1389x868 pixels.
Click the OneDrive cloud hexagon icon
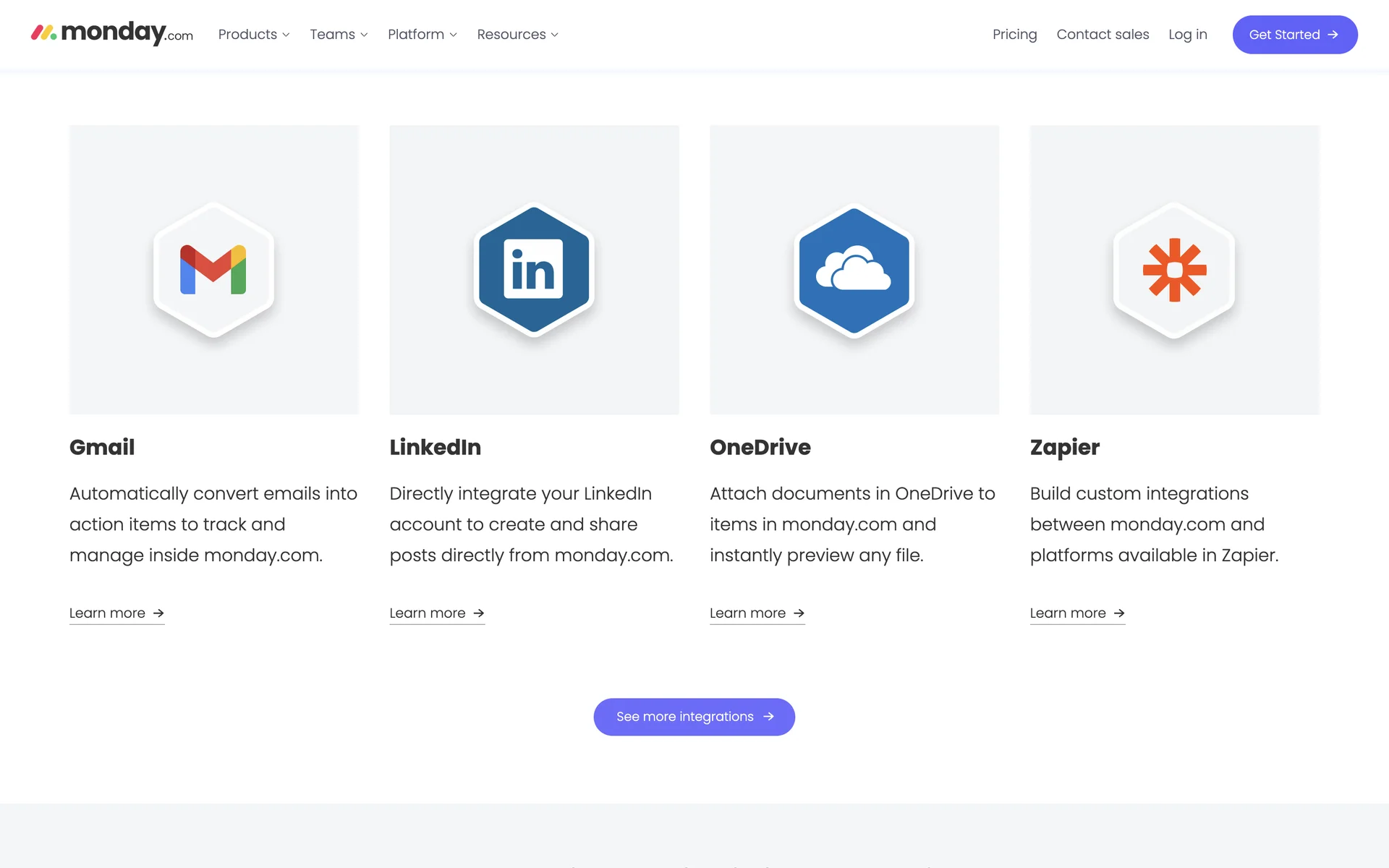coord(854,270)
